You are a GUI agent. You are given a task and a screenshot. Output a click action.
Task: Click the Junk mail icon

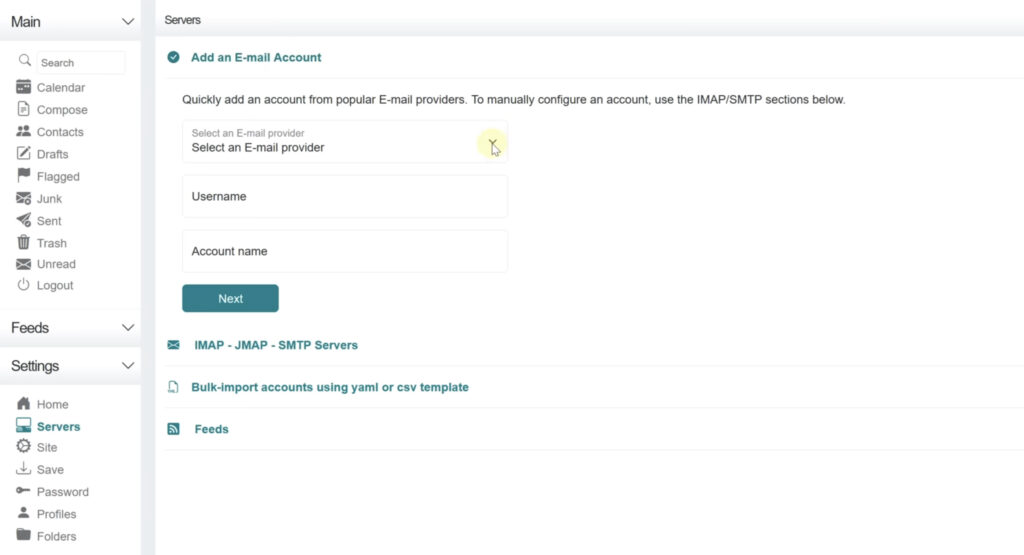point(24,198)
